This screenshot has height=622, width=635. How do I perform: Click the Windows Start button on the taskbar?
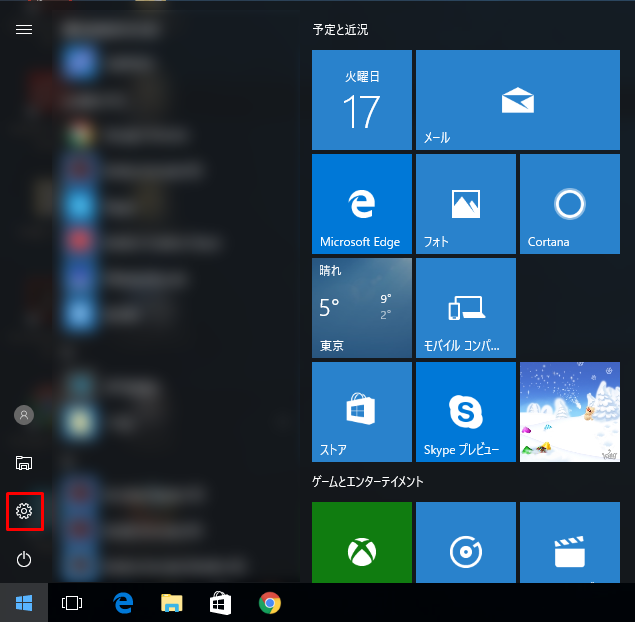[24, 603]
